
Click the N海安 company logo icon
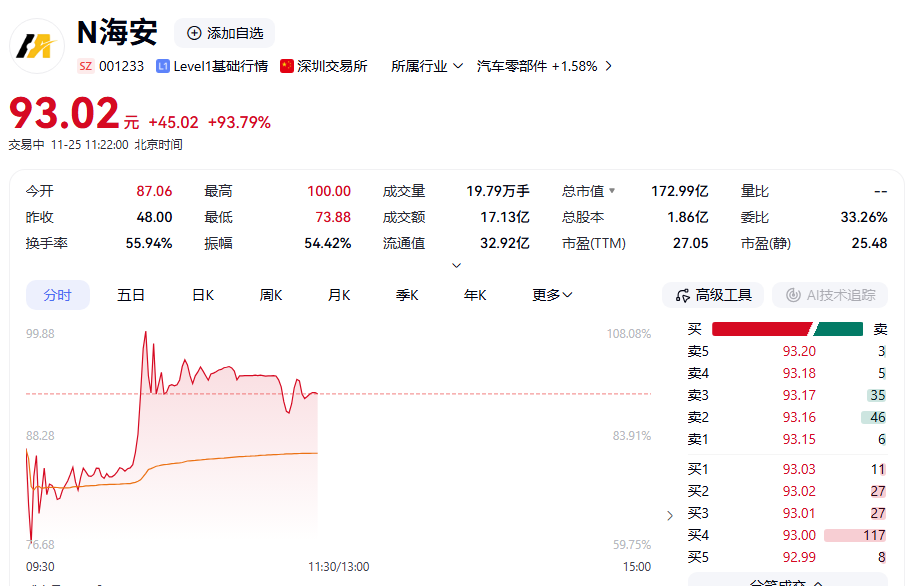pos(36,46)
